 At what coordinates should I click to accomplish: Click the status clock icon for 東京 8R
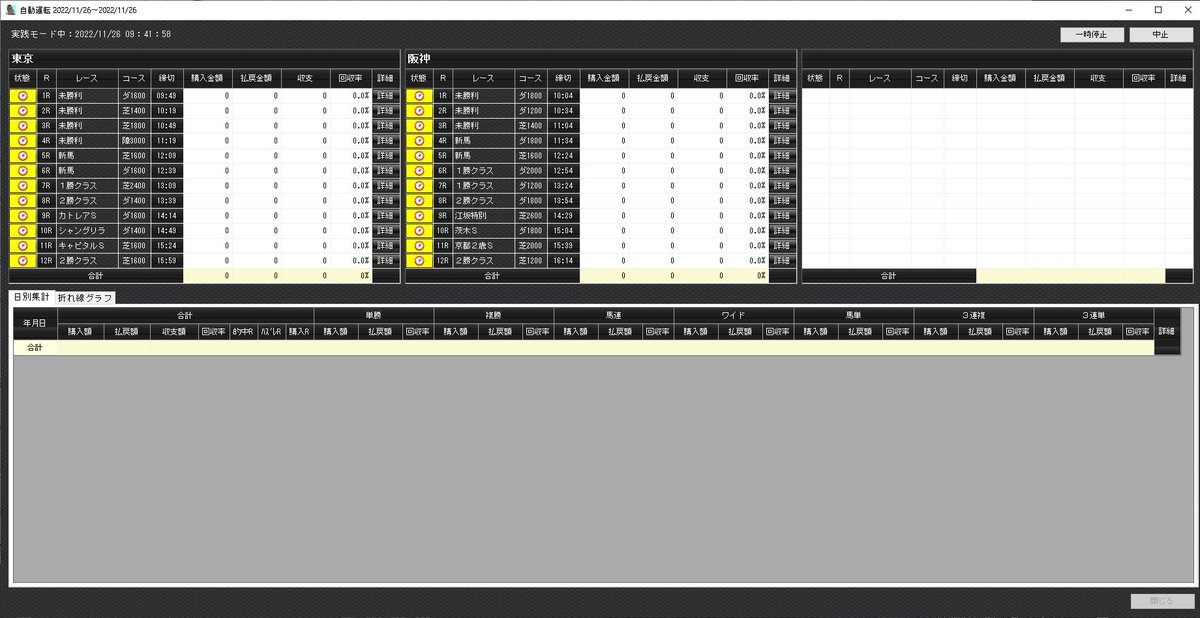tap(22, 201)
